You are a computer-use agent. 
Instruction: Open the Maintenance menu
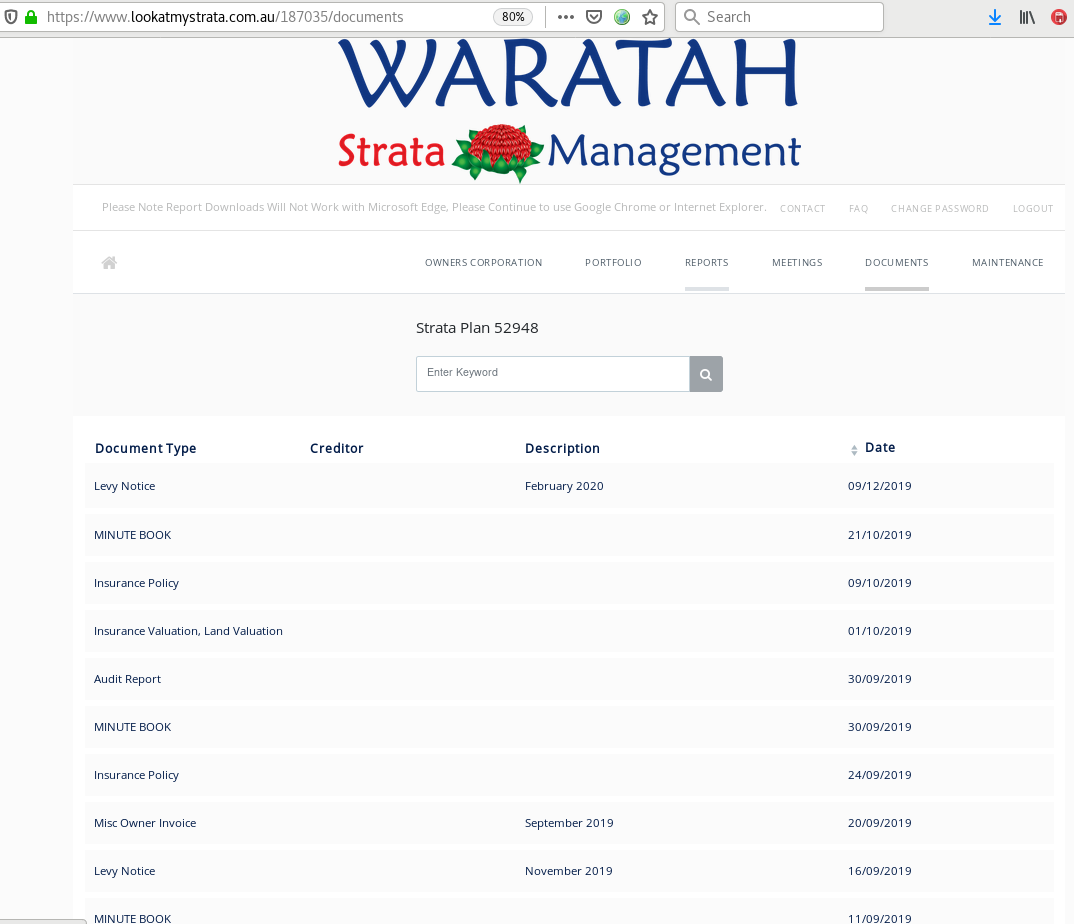click(1008, 262)
